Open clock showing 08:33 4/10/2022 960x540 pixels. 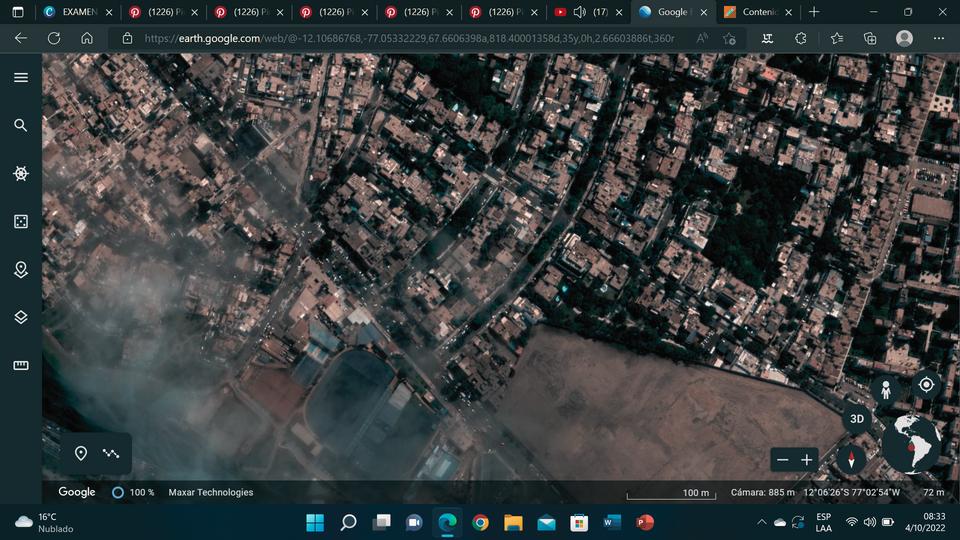(925, 522)
